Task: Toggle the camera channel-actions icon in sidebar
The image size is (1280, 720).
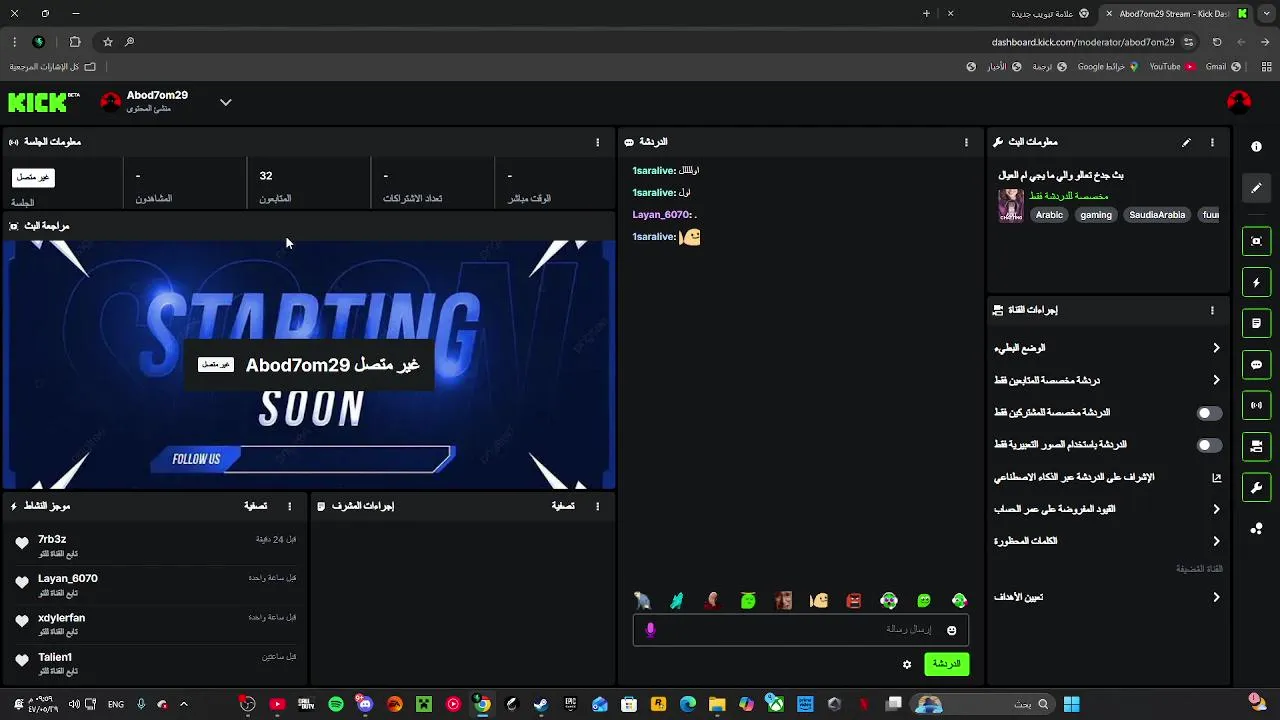Action: 1256,446
